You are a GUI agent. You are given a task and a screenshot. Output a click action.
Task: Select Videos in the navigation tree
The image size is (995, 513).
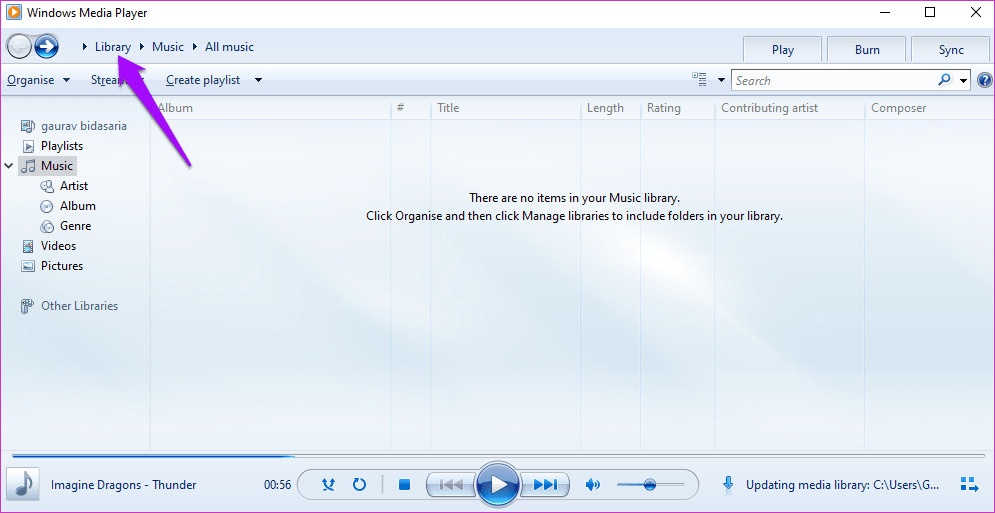[58, 246]
